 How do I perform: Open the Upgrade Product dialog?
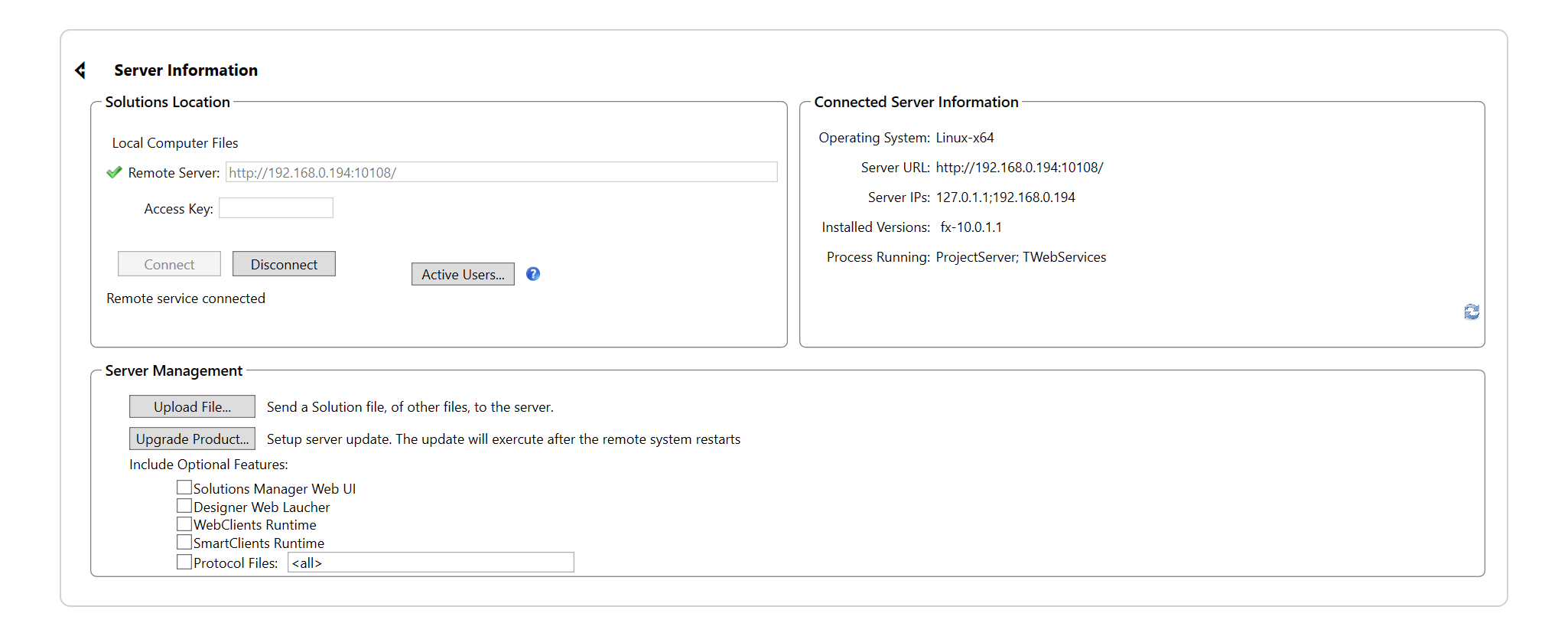pos(192,439)
